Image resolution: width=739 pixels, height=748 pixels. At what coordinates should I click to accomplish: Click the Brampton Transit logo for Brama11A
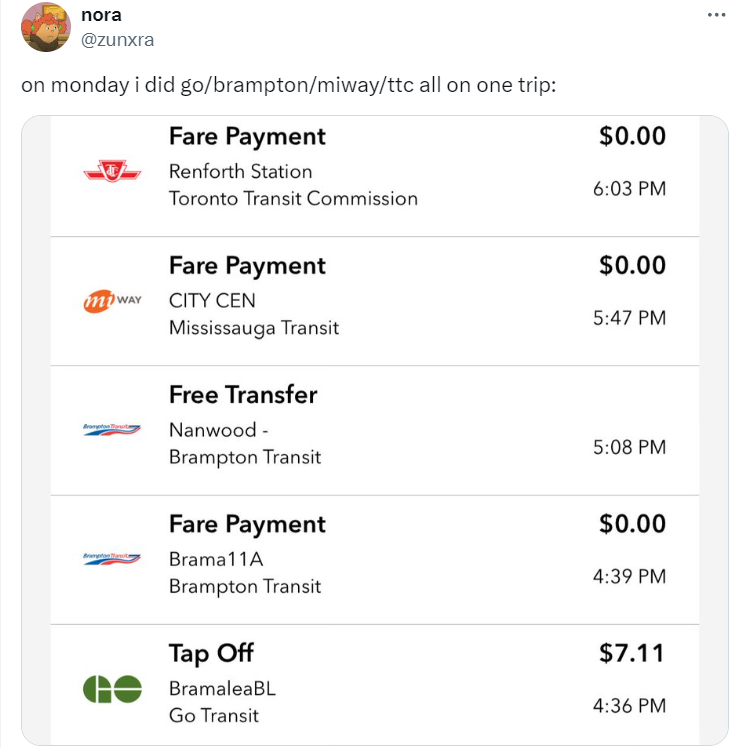111,559
